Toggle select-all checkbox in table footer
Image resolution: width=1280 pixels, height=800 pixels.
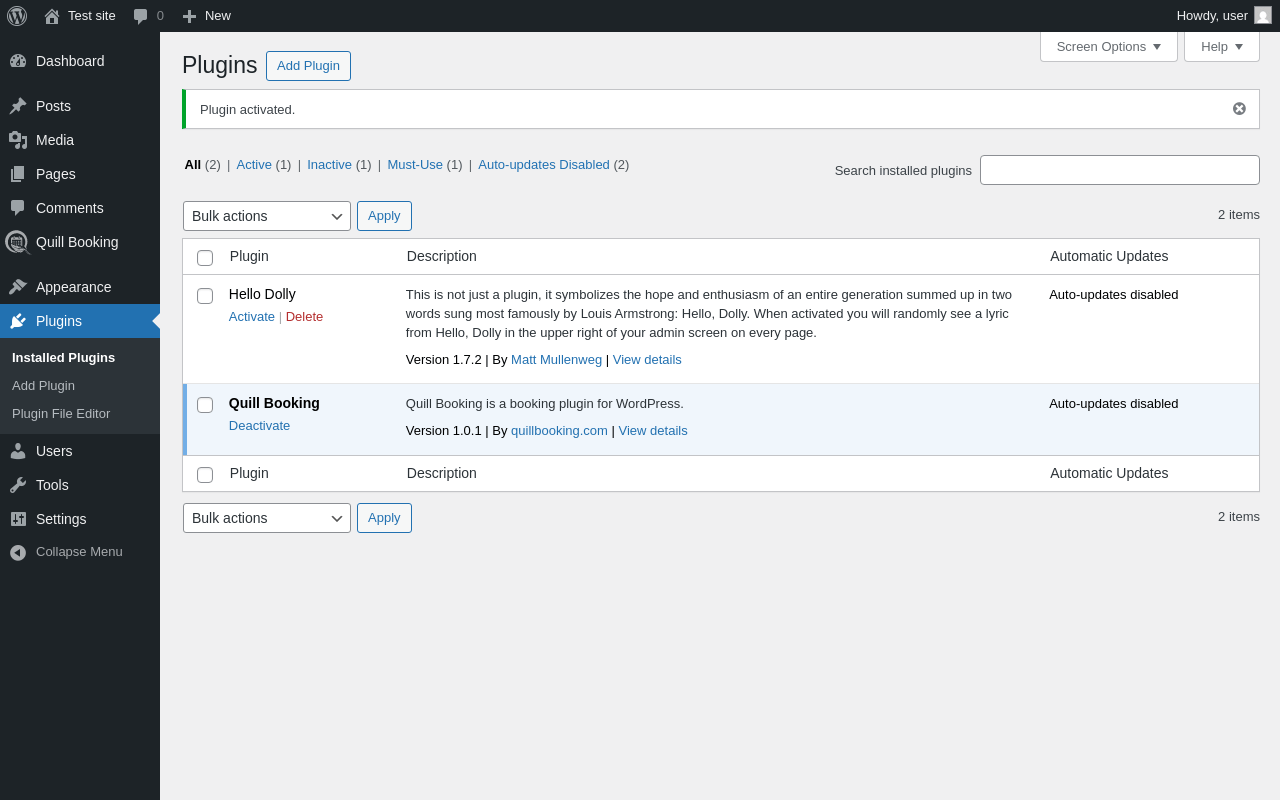click(205, 475)
